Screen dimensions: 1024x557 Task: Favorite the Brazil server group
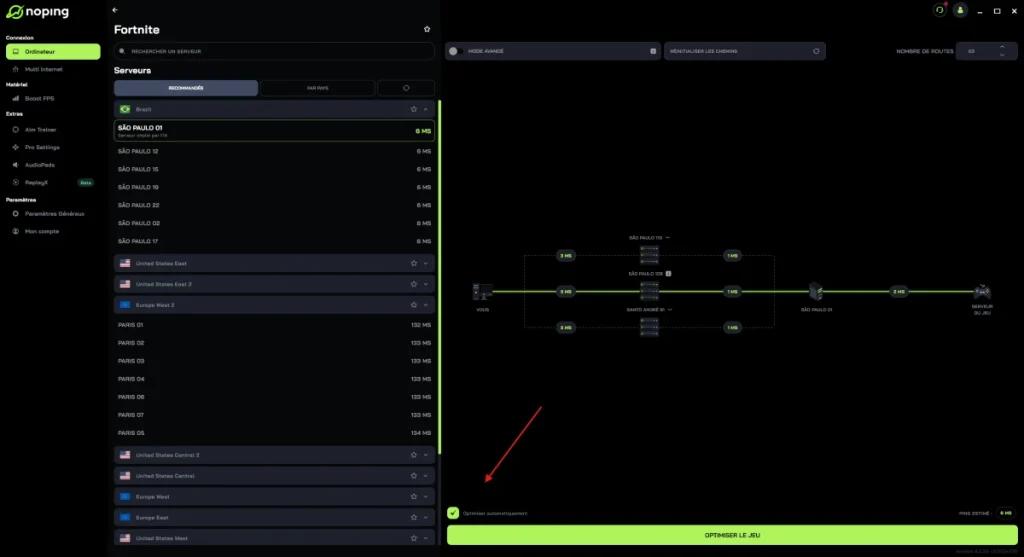click(x=413, y=109)
